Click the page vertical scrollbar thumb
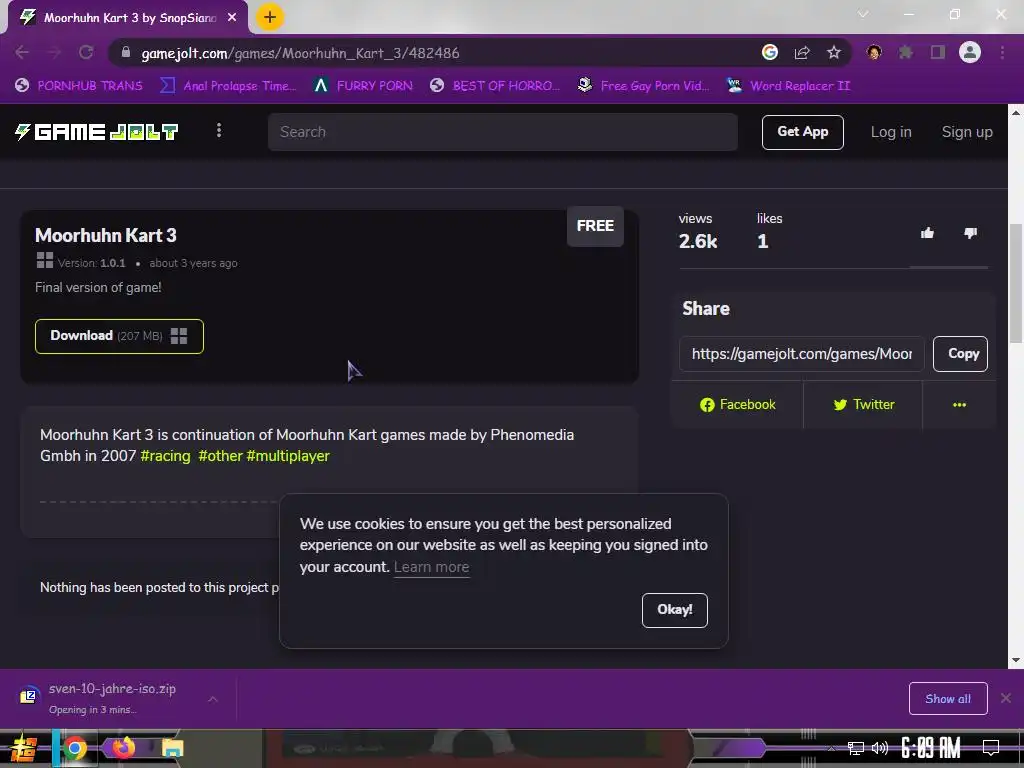 pyautogui.click(x=1016, y=282)
